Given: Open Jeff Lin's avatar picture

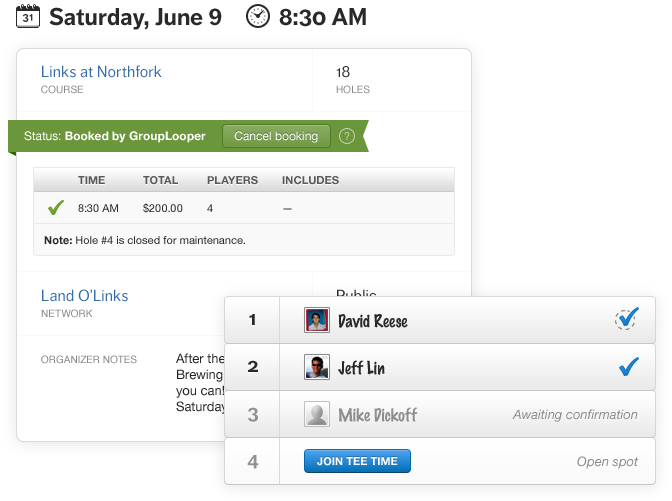Looking at the screenshot, I should 316,367.
